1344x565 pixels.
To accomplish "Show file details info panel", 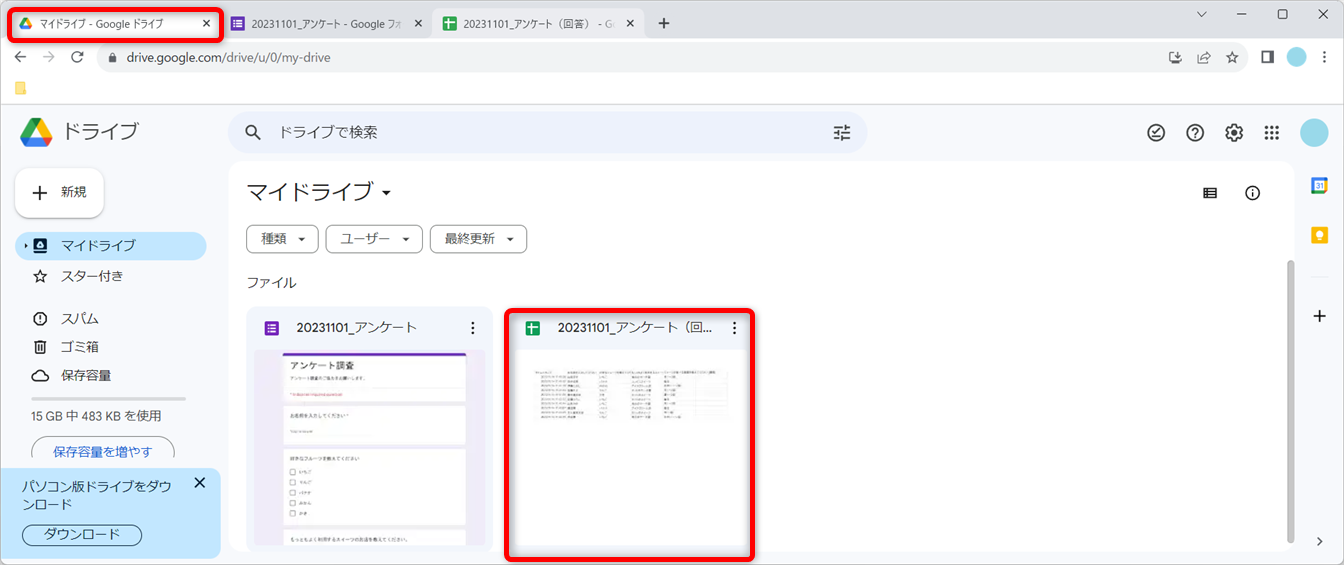I will tap(1252, 193).
